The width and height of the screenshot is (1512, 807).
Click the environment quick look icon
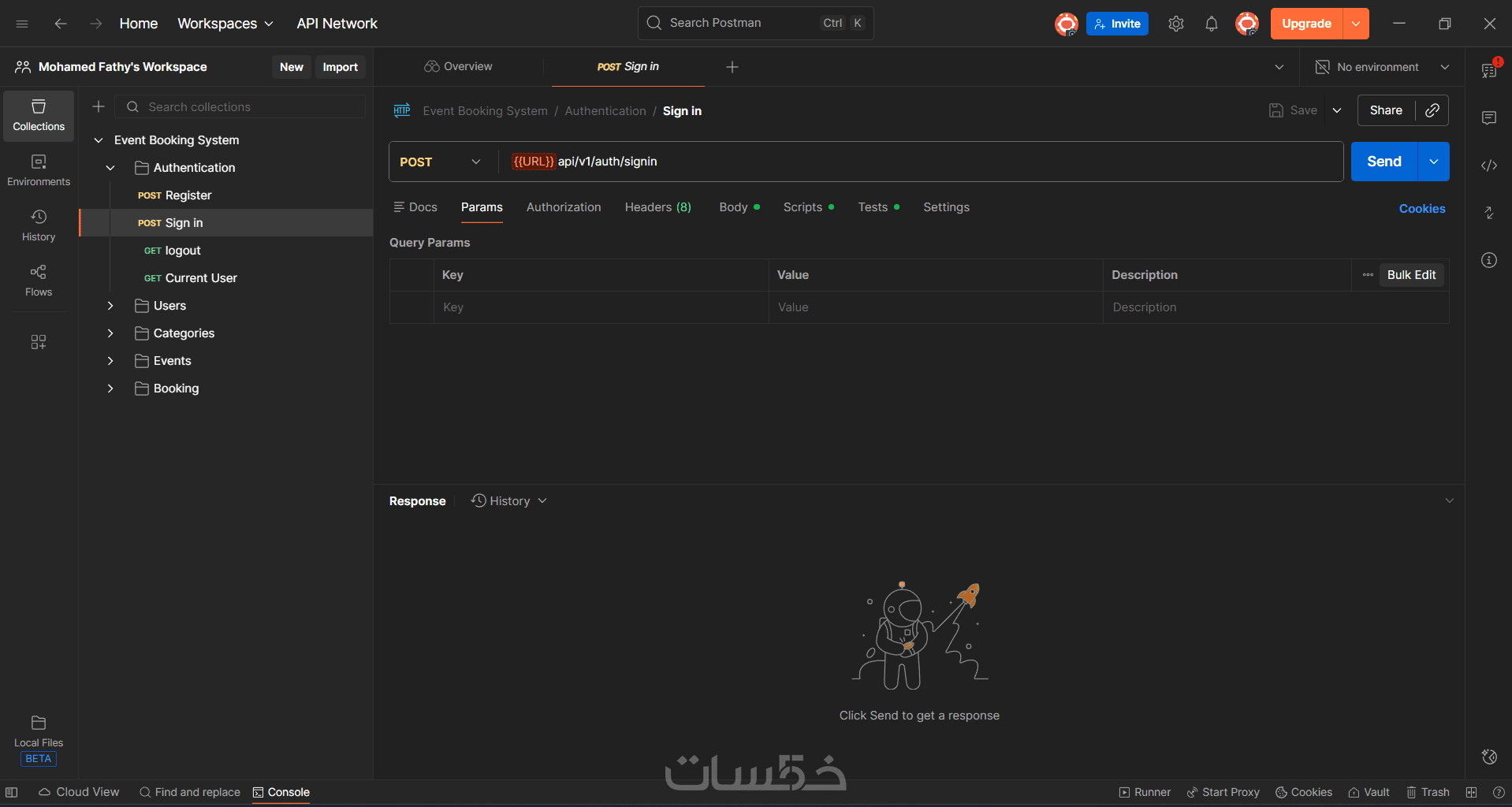click(x=1489, y=69)
